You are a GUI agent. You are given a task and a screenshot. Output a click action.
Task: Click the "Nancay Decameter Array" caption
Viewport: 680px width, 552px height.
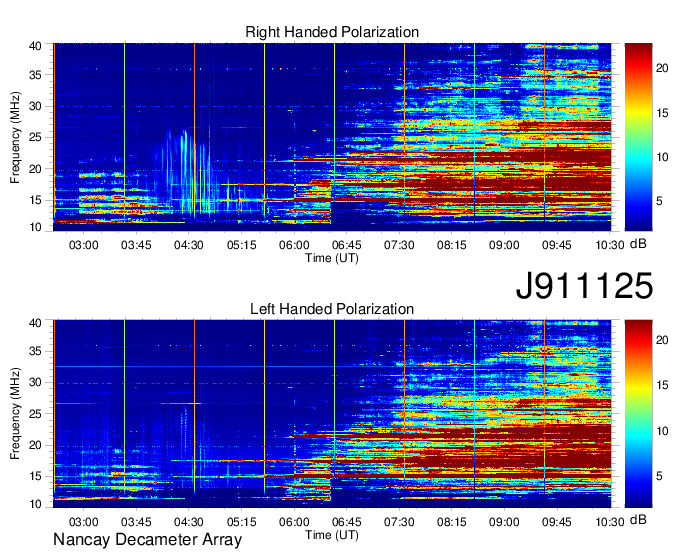147,540
